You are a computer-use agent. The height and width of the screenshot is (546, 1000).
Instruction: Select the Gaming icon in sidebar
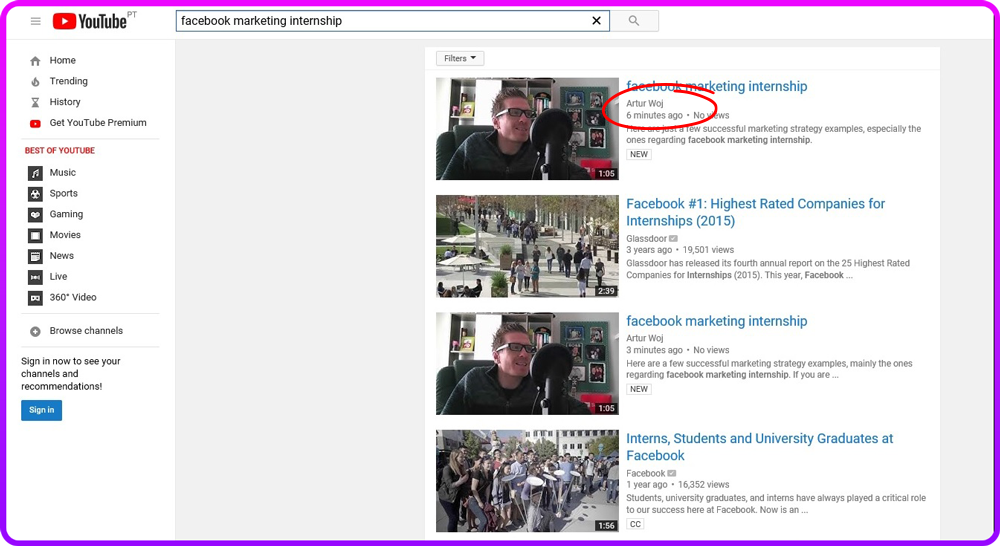[36, 215]
